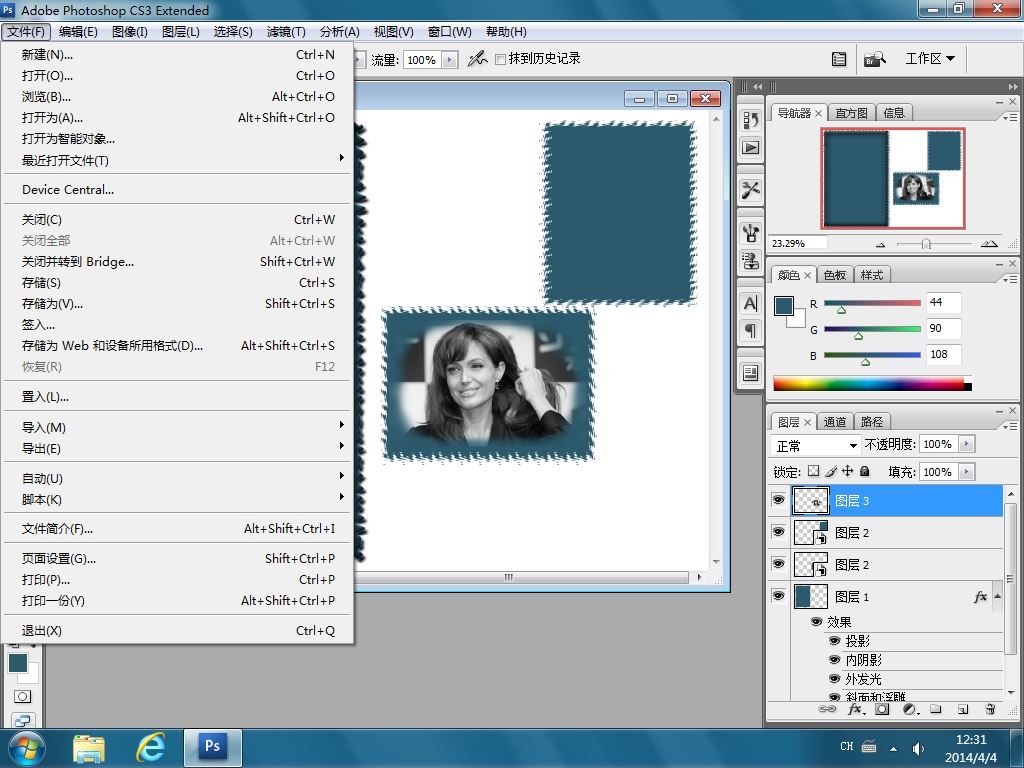Hide the 投影 drop shadow effect
Screen dimensions: 1024x768
[834, 641]
